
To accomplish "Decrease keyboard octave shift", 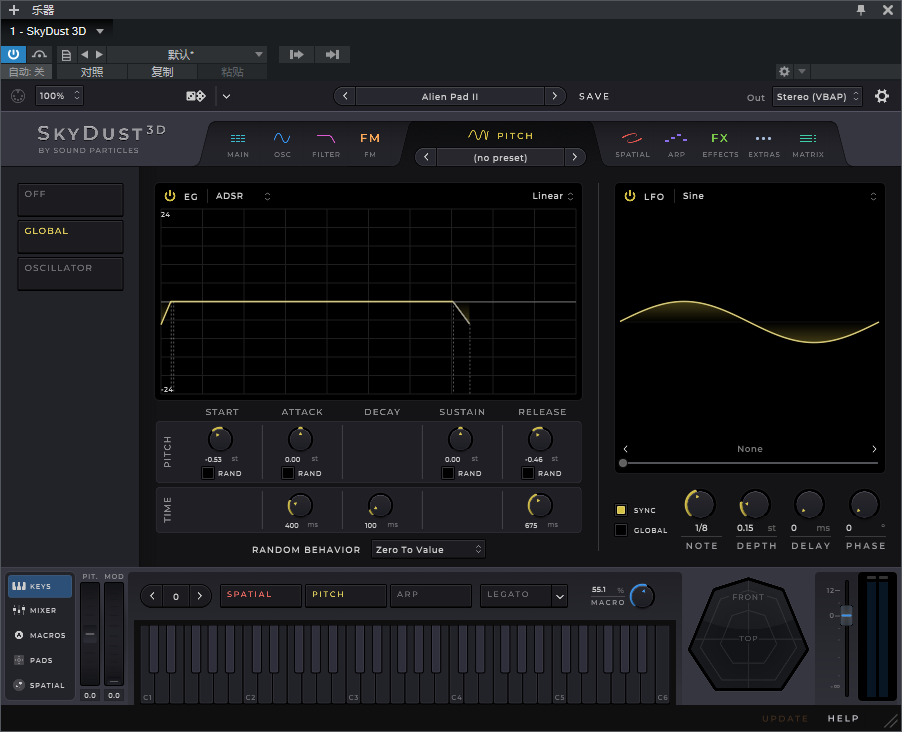I will pos(152,596).
